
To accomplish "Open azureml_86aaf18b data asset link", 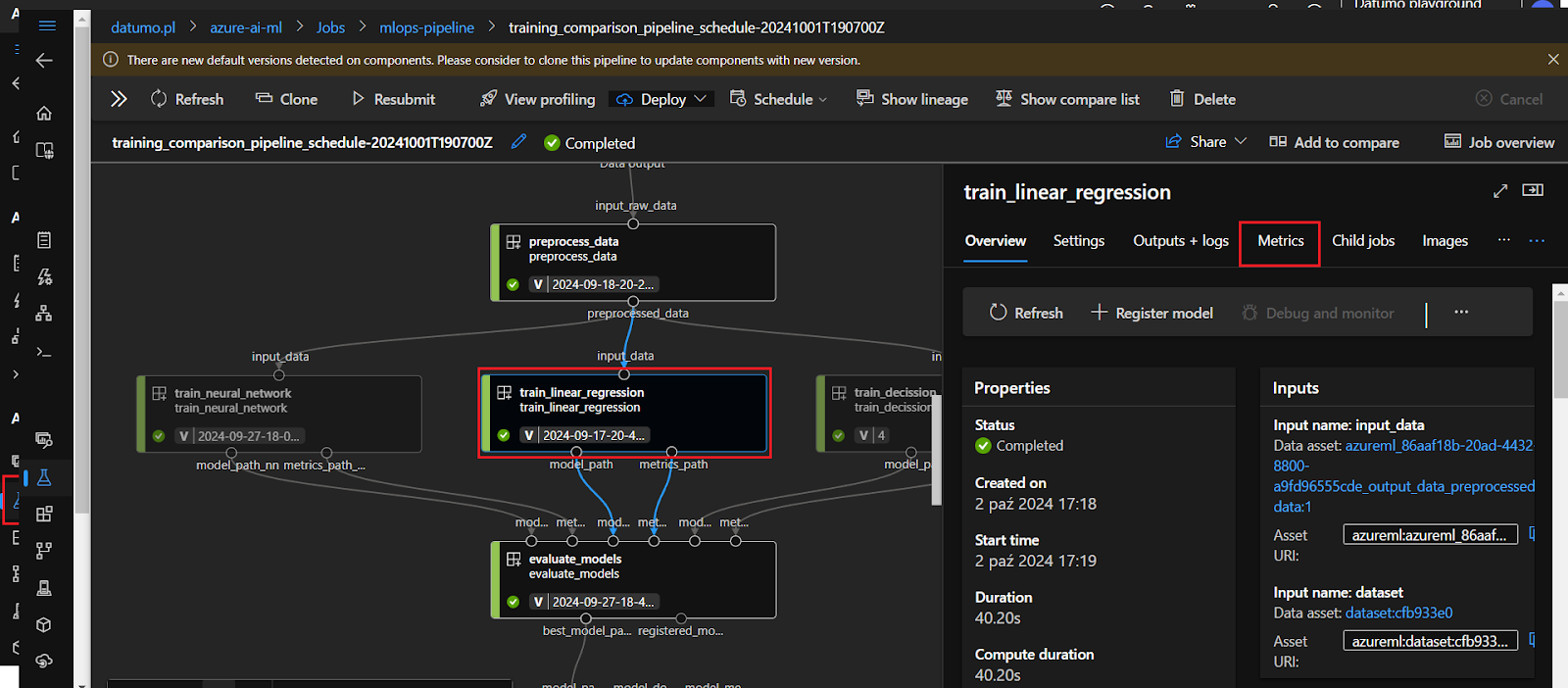I will click(x=1404, y=475).
